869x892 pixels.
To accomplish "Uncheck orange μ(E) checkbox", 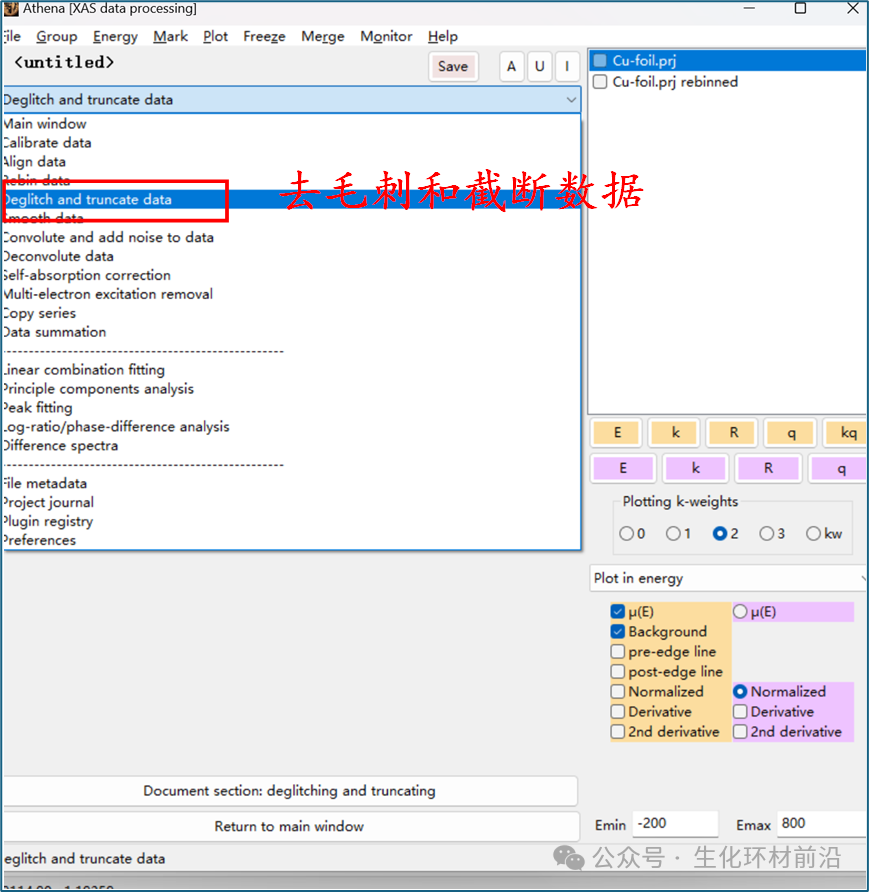I will click(x=618, y=612).
